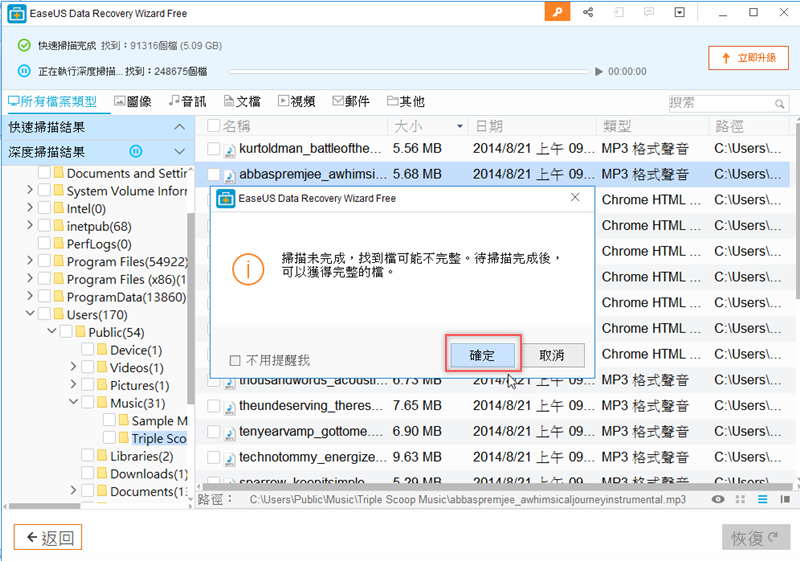Switch to the 文檔 file type tab
Viewport: 800px width, 561px height.
[x=241, y=101]
